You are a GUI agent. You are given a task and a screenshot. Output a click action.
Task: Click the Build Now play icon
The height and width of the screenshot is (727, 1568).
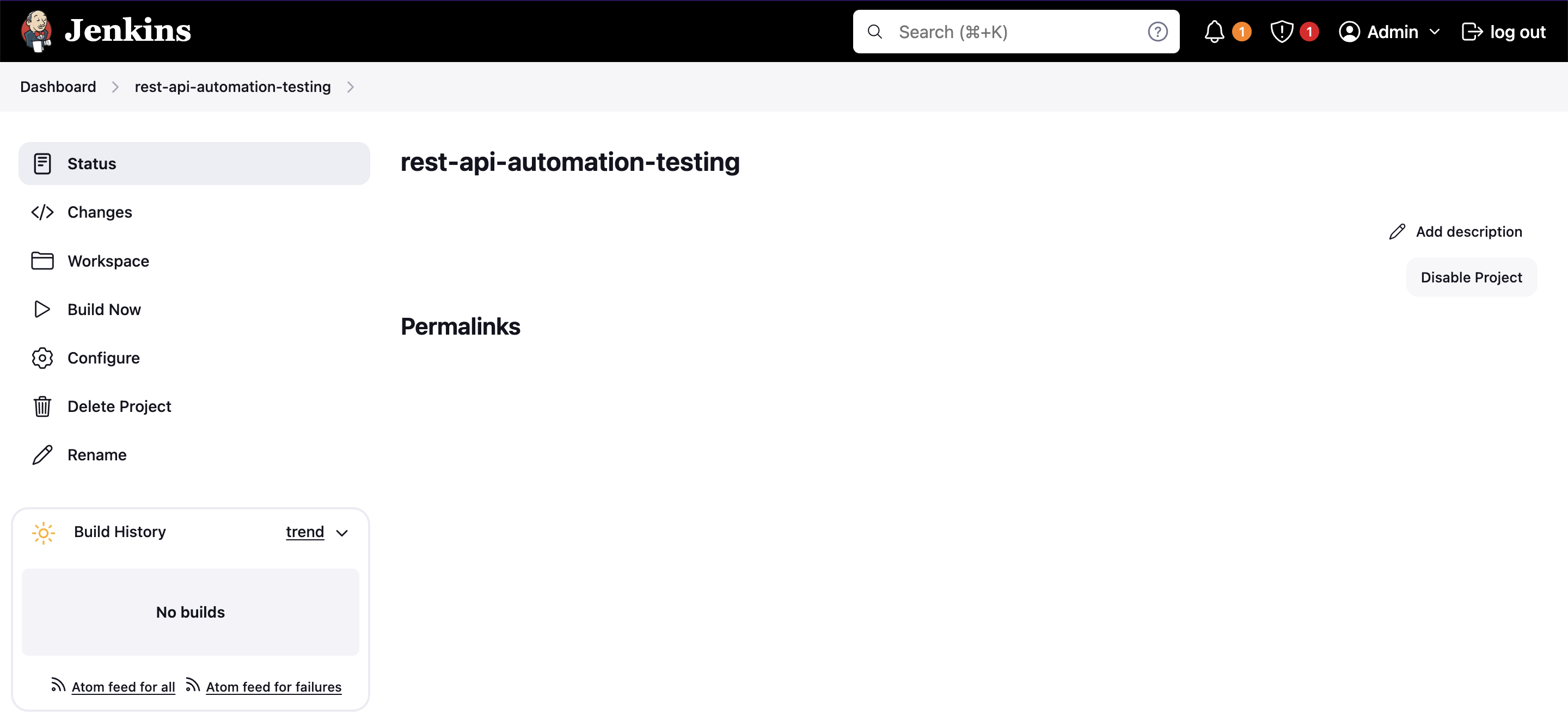click(x=42, y=309)
